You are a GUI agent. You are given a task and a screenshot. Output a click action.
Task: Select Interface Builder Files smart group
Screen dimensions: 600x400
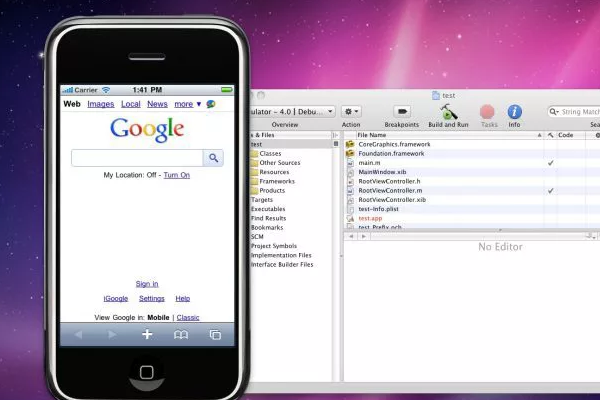(x=282, y=264)
